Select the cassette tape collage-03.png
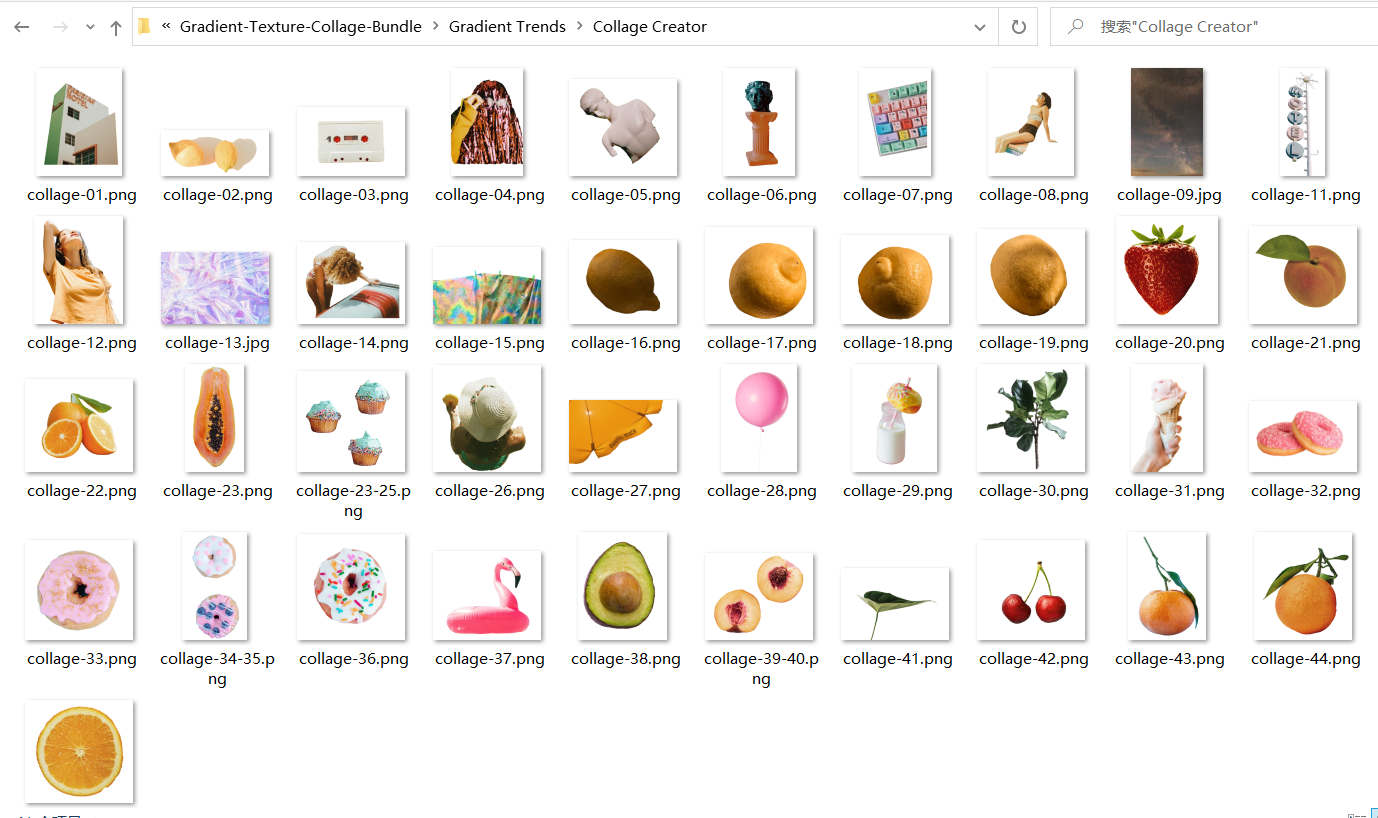This screenshot has width=1378, height=818. pyautogui.click(x=351, y=141)
